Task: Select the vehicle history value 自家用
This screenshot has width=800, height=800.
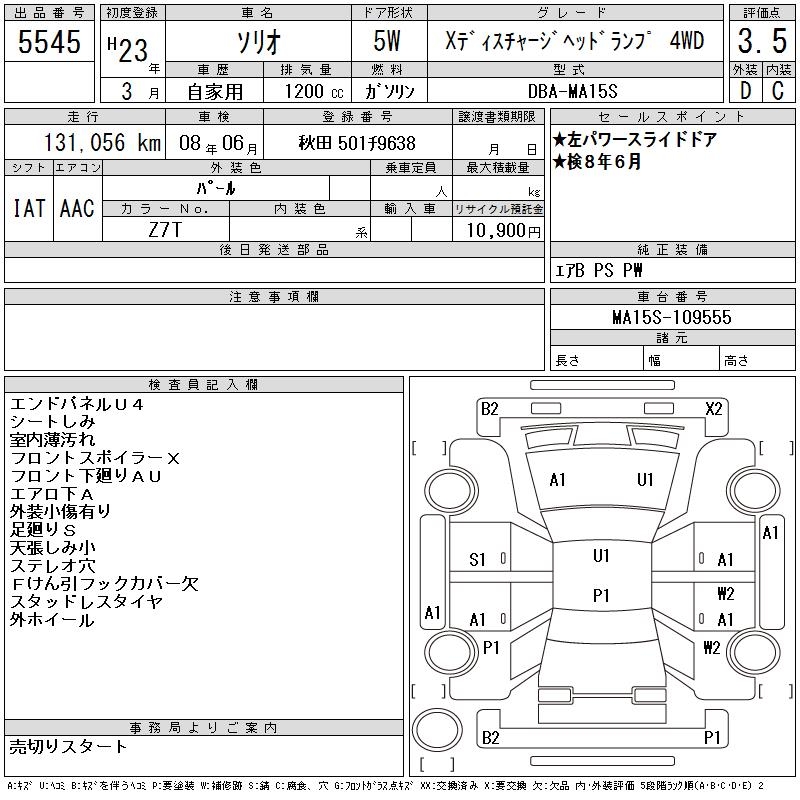Action: pos(215,92)
